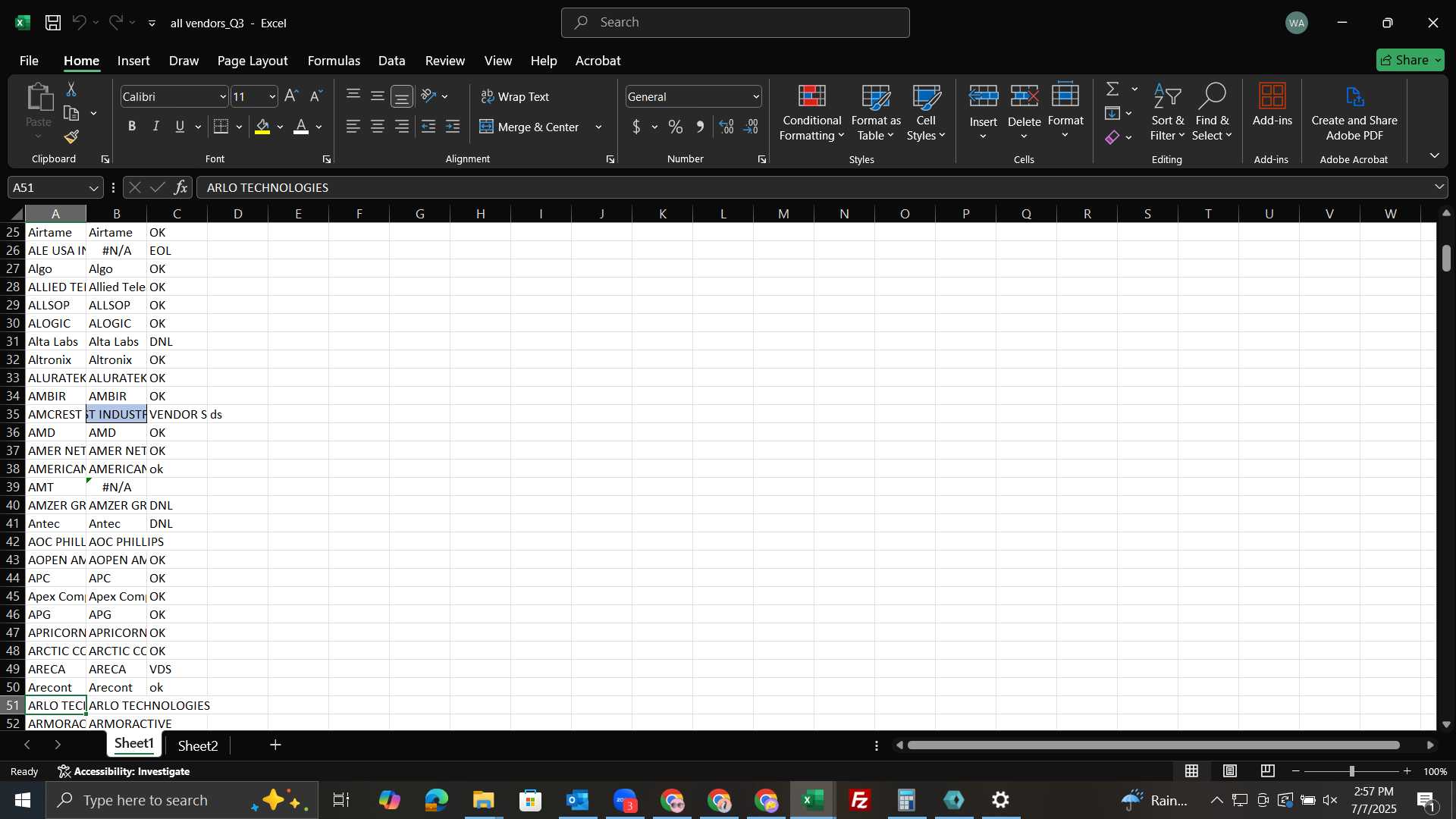The width and height of the screenshot is (1456, 819).
Task: Toggle Underline formatting
Action: coord(180,127)
